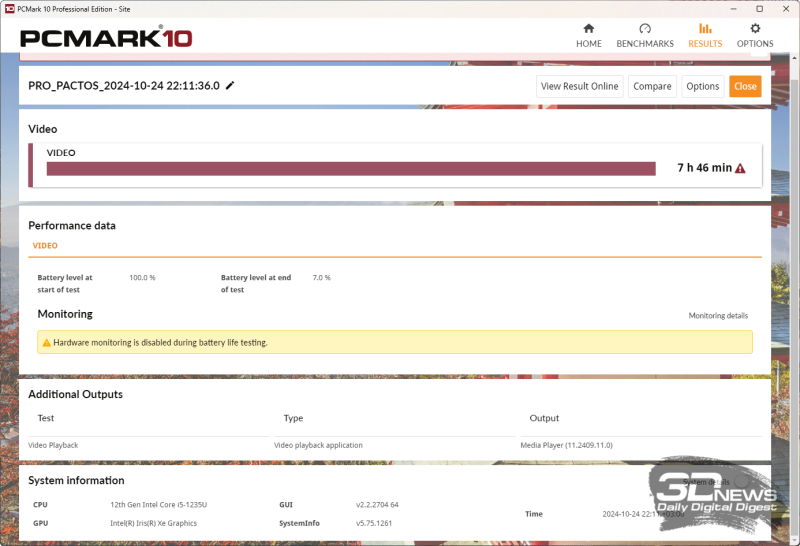The width and height of the screenshot is (800, 546).
Task: Click the 7.0 % battery end value
Action: 321,278
